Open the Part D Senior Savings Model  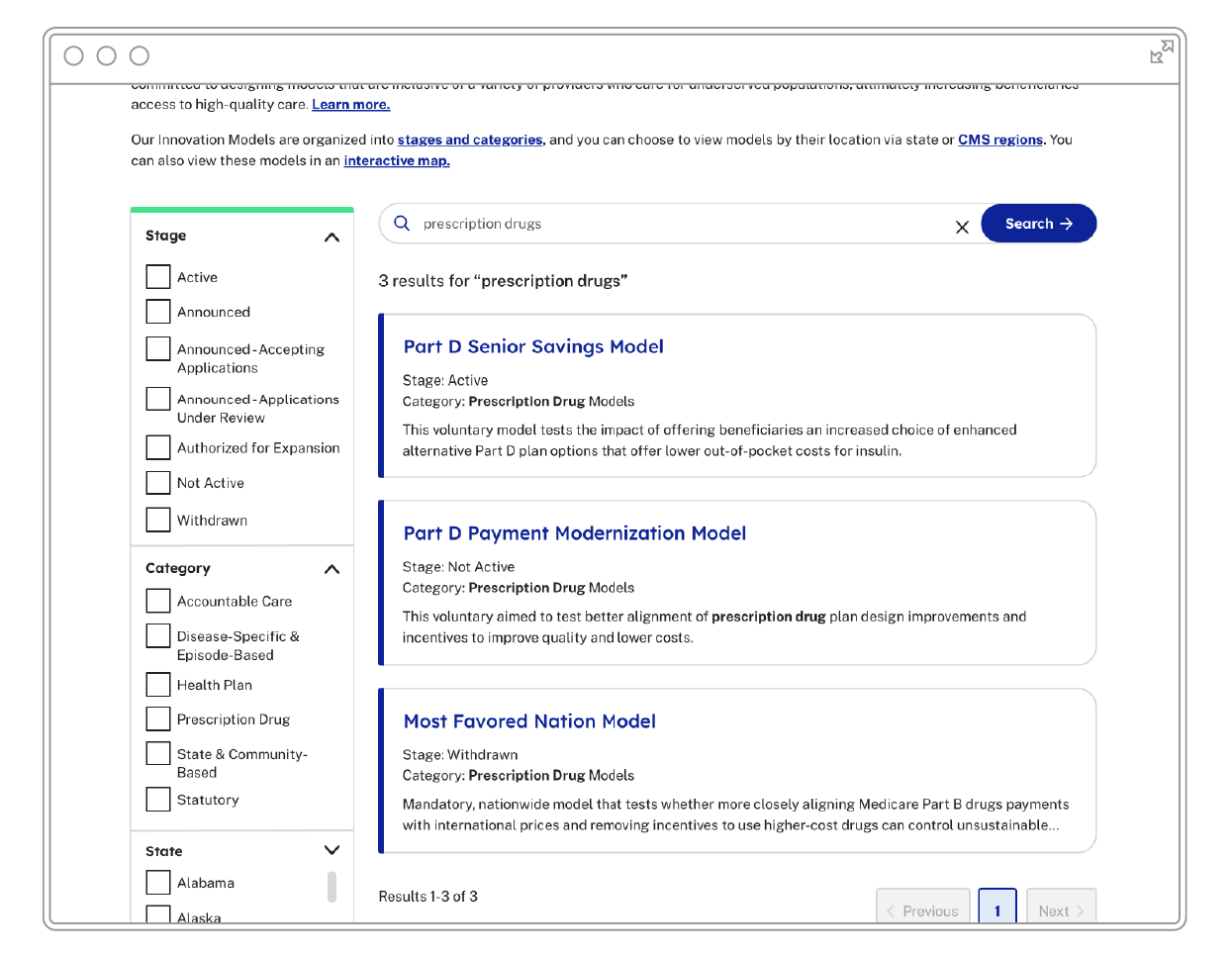tap(533, 346)
